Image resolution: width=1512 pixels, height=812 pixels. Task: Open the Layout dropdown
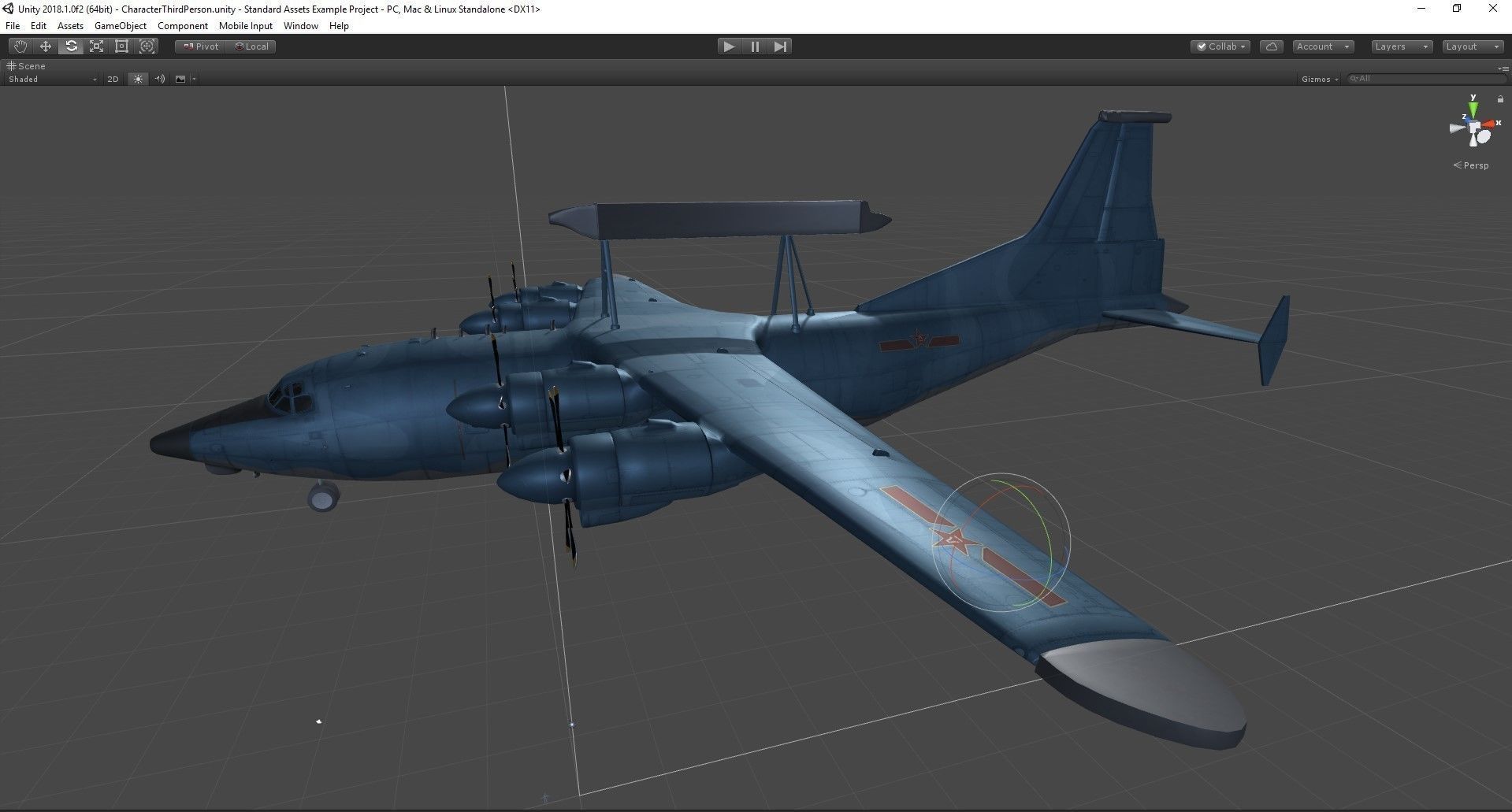(1472, 46)
